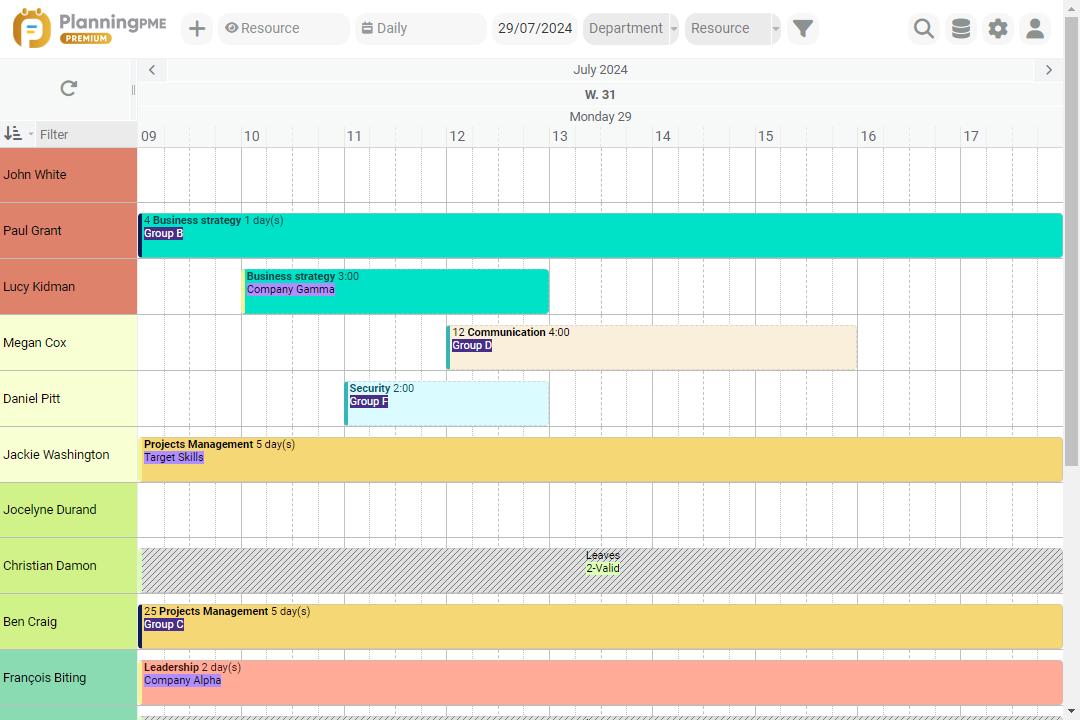The width and height of the screenshot is (1080, 720).
Task: Select the Jocelyne Durand resource row
Action: coord(68,510)
